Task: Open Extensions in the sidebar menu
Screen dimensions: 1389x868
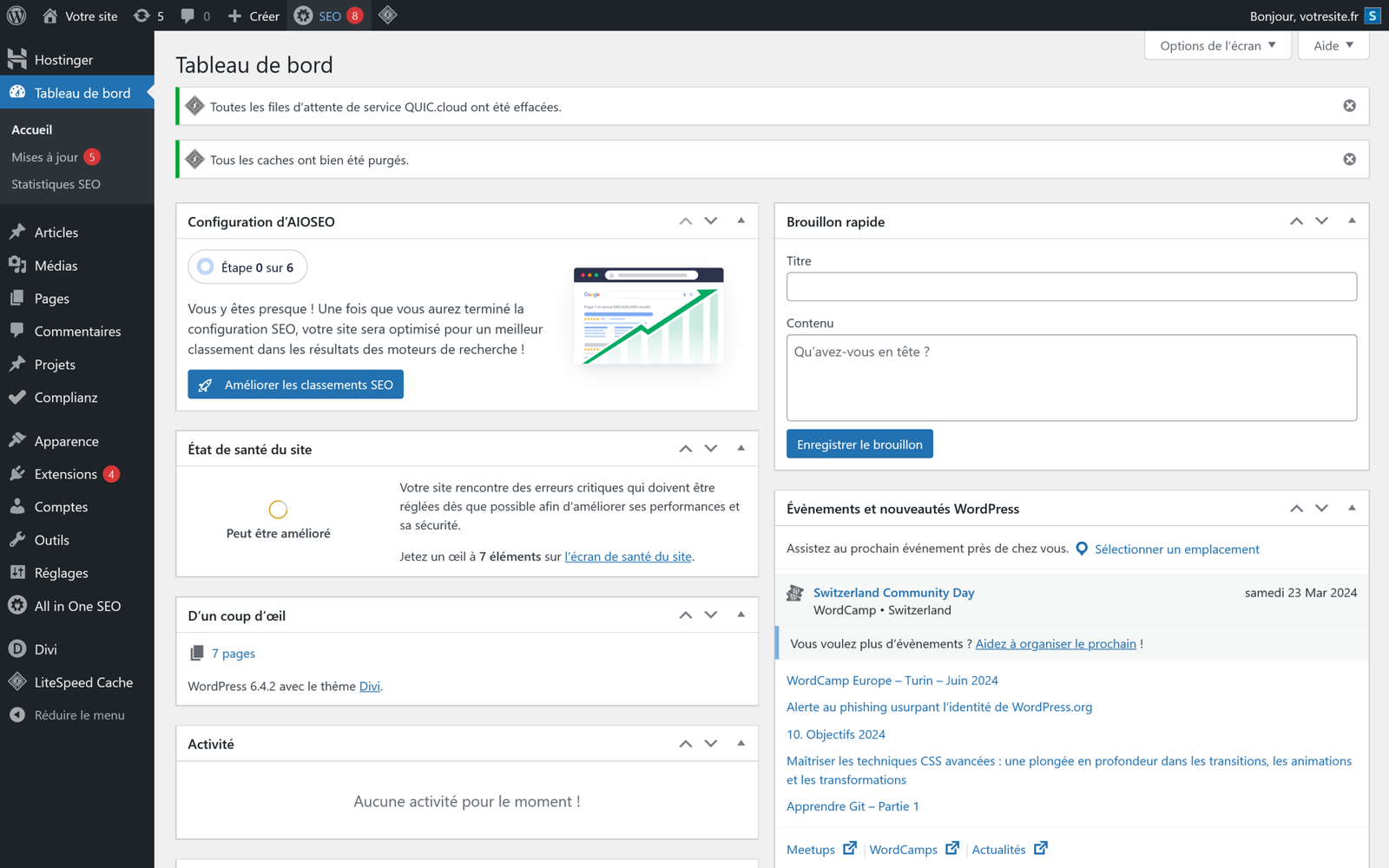Action: coord(66,474)
